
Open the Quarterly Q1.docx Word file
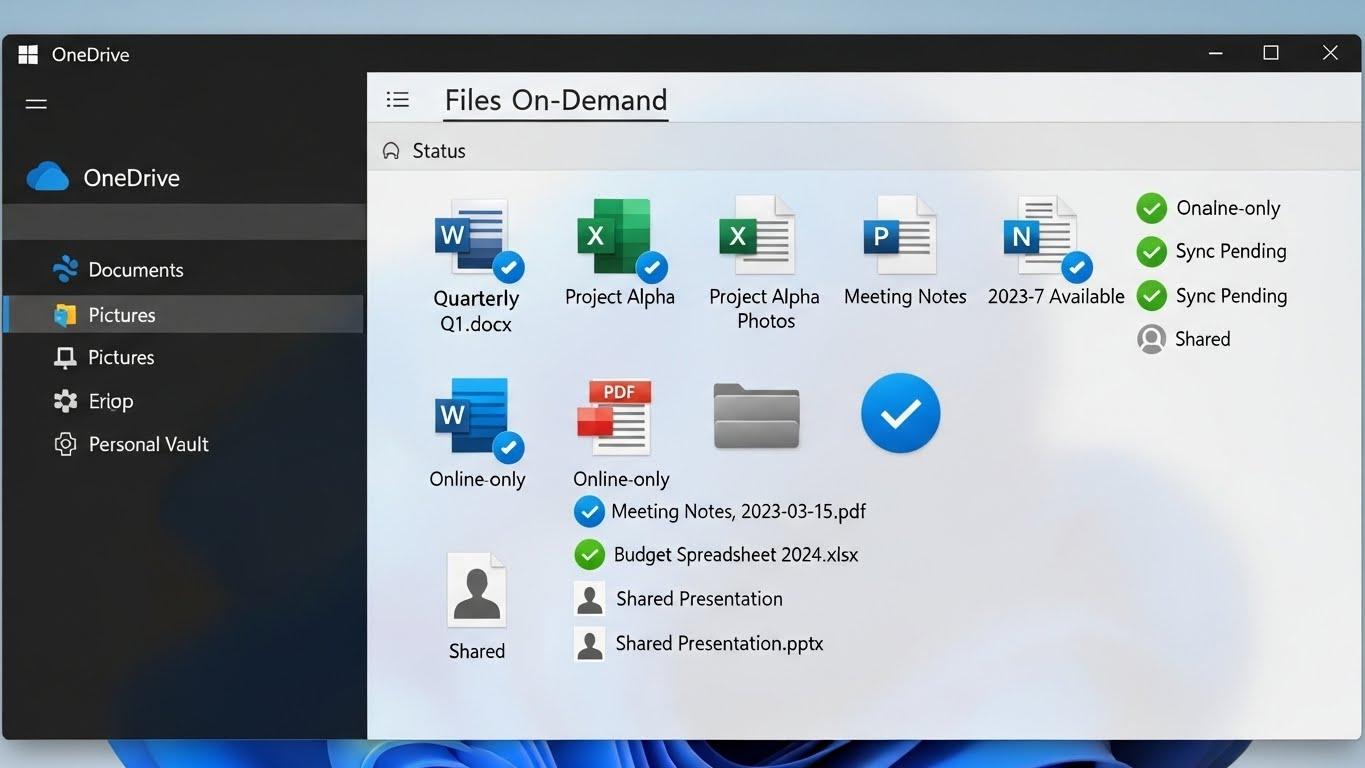[x=477, y=237]
